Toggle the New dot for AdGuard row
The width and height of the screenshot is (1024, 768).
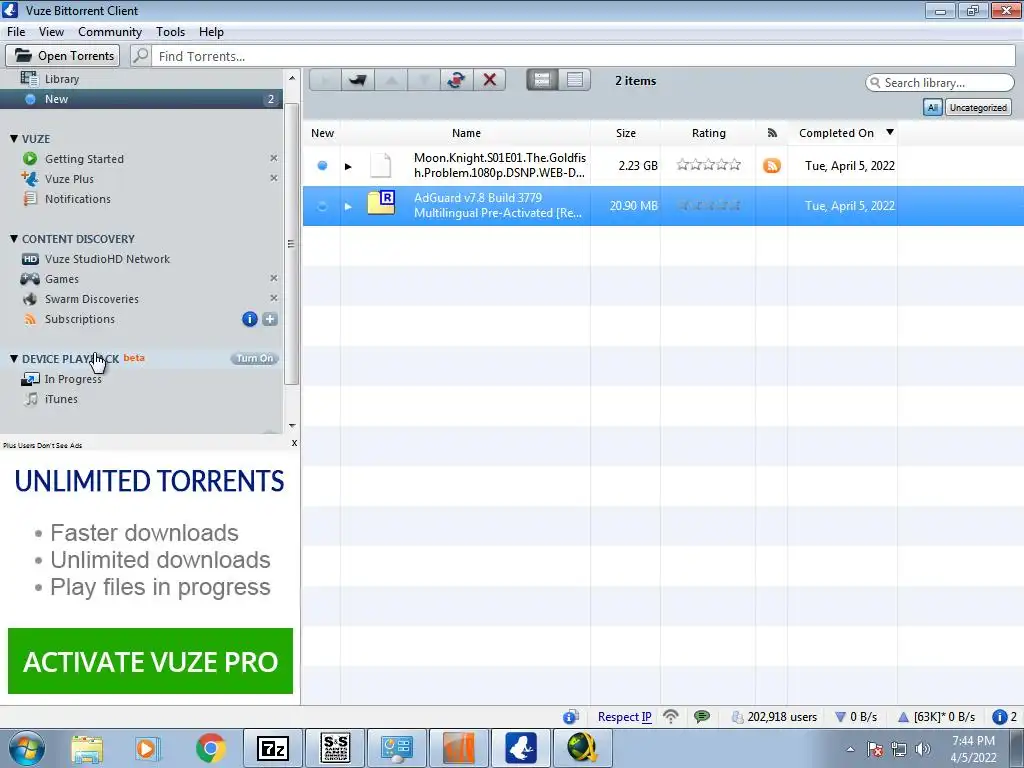tap(322, 206)
